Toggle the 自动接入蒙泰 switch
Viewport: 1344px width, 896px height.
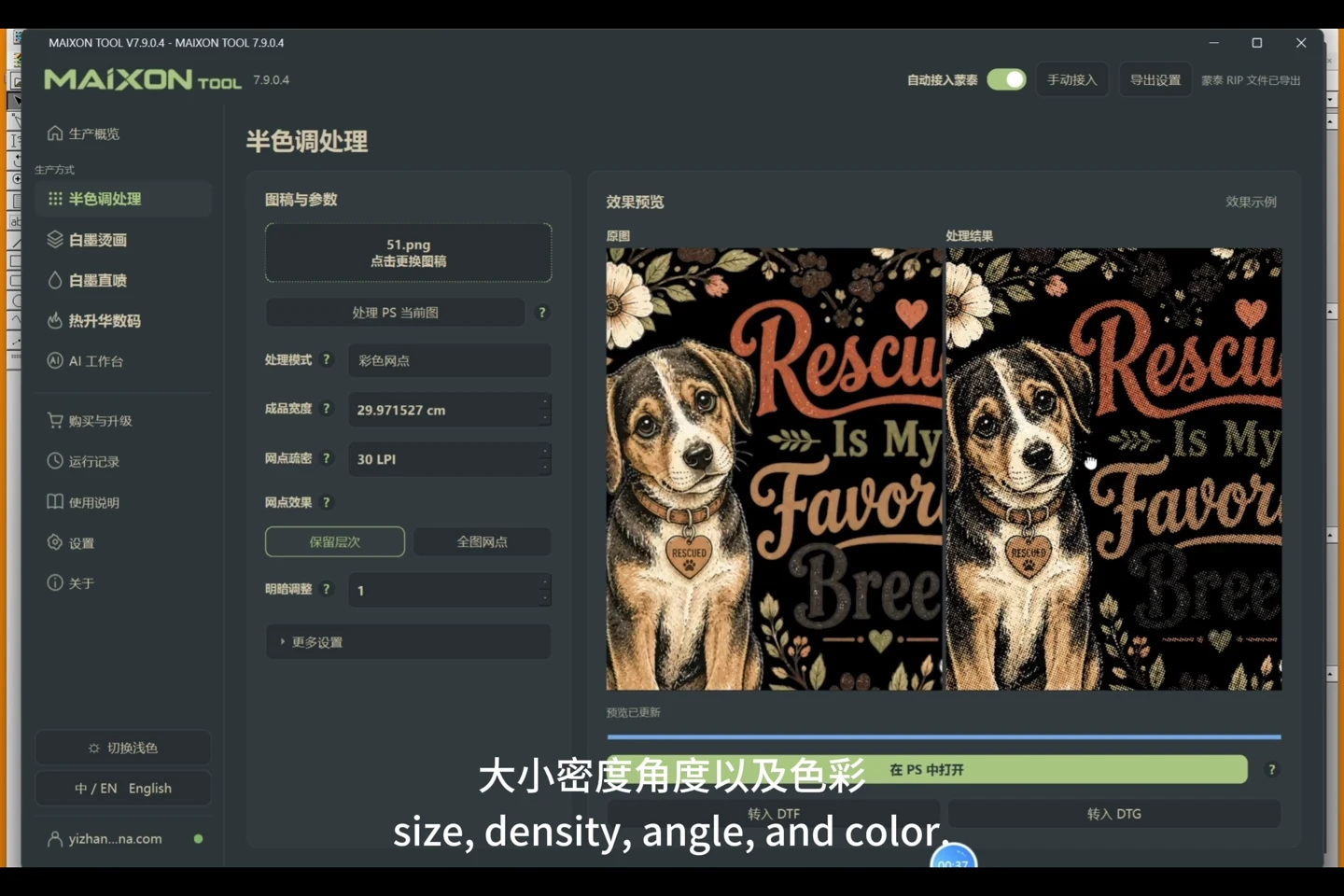coord(1006,79)
